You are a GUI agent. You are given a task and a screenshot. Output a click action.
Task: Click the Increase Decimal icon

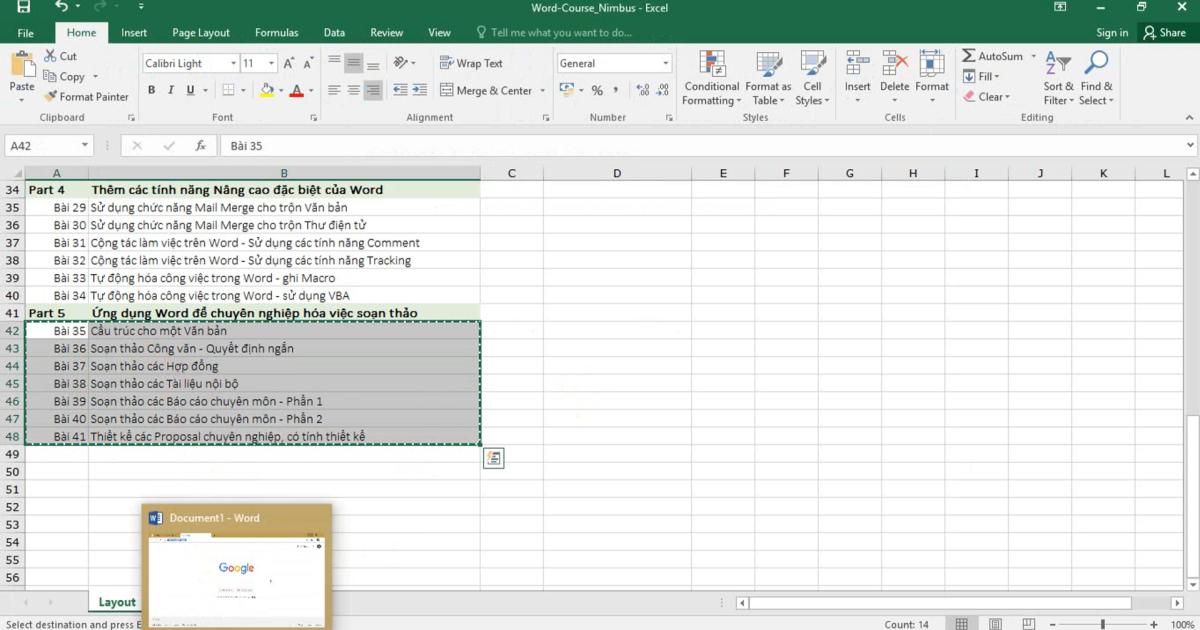click(641, 89)
